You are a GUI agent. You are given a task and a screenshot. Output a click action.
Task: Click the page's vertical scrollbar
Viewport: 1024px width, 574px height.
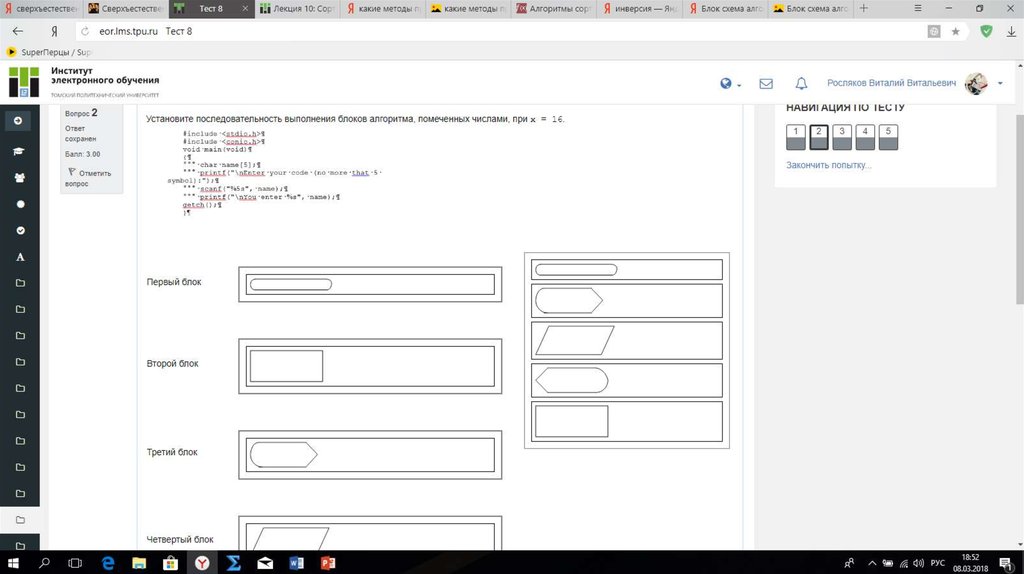point(1018,300)
